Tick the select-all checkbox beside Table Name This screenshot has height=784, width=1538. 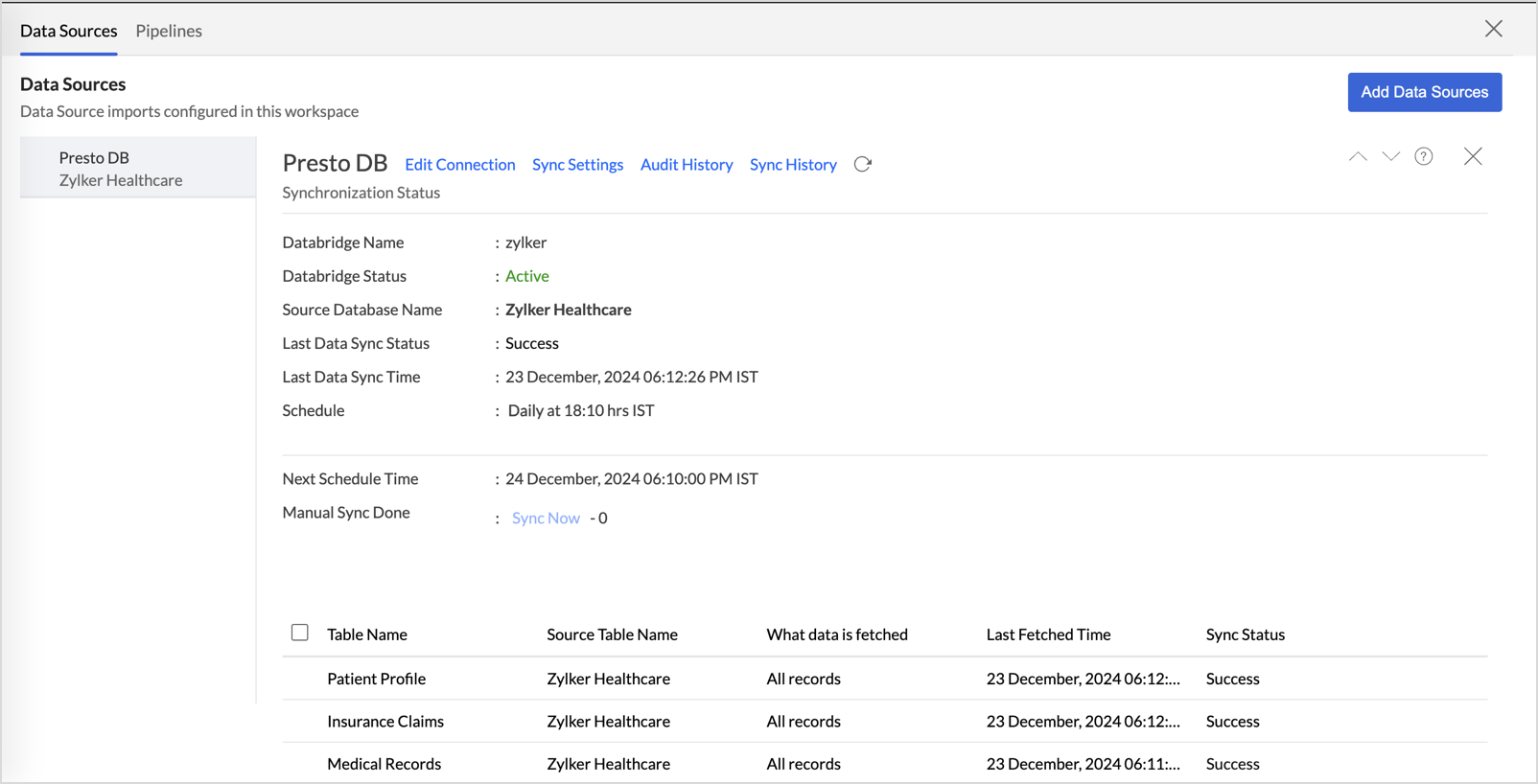tap(300, 633)
